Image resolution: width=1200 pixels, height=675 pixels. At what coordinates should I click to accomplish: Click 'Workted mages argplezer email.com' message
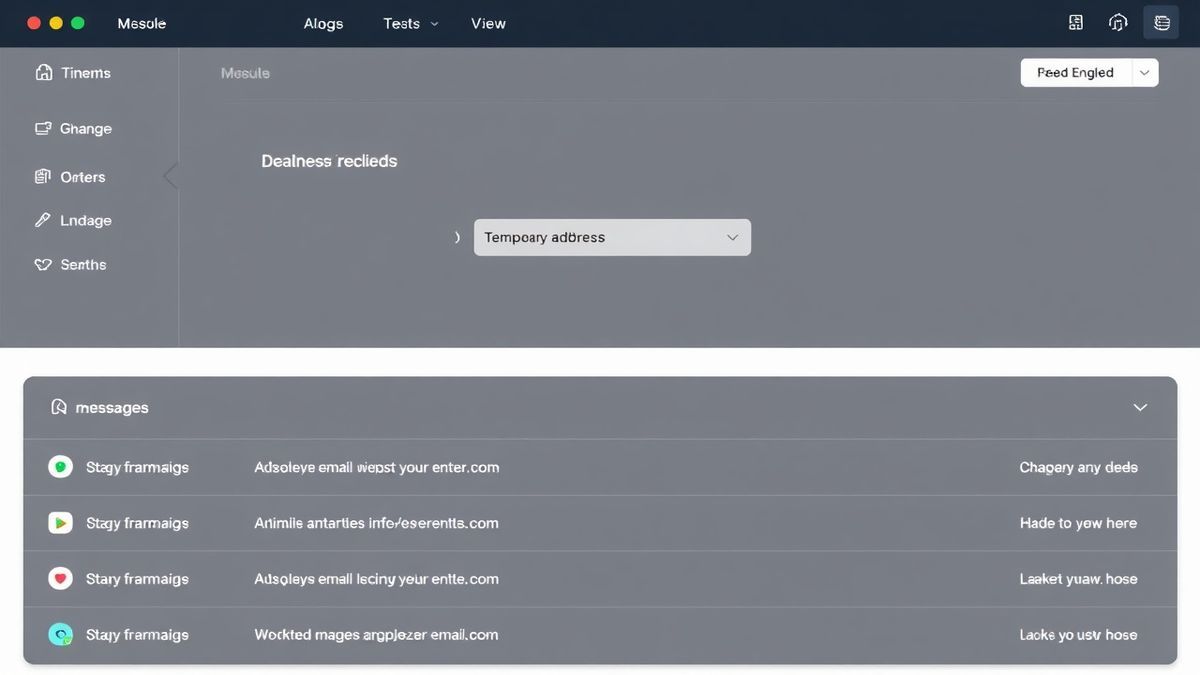pyautogui.click(x=376, y=635)
